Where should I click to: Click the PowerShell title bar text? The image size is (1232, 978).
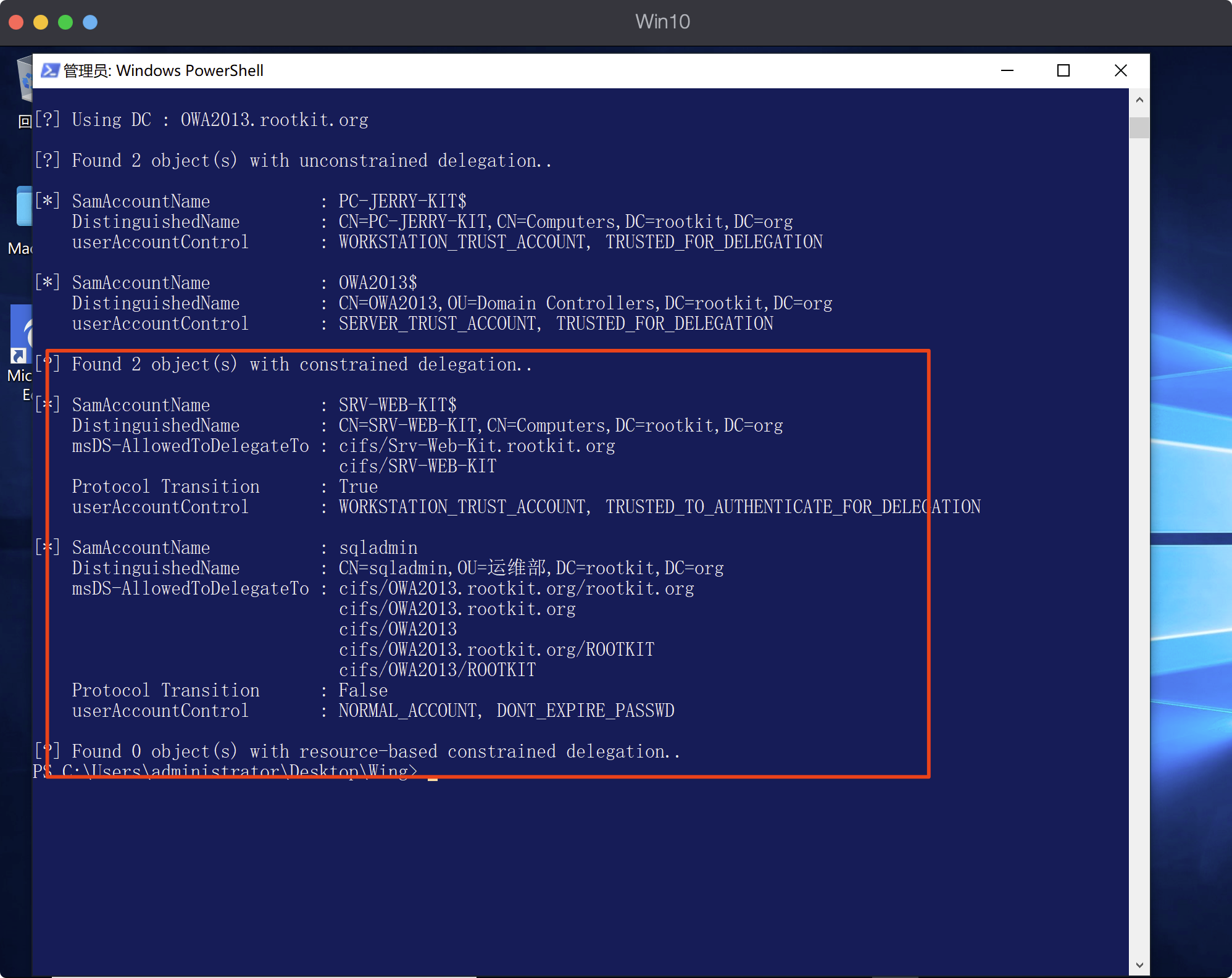pos(164,71)
